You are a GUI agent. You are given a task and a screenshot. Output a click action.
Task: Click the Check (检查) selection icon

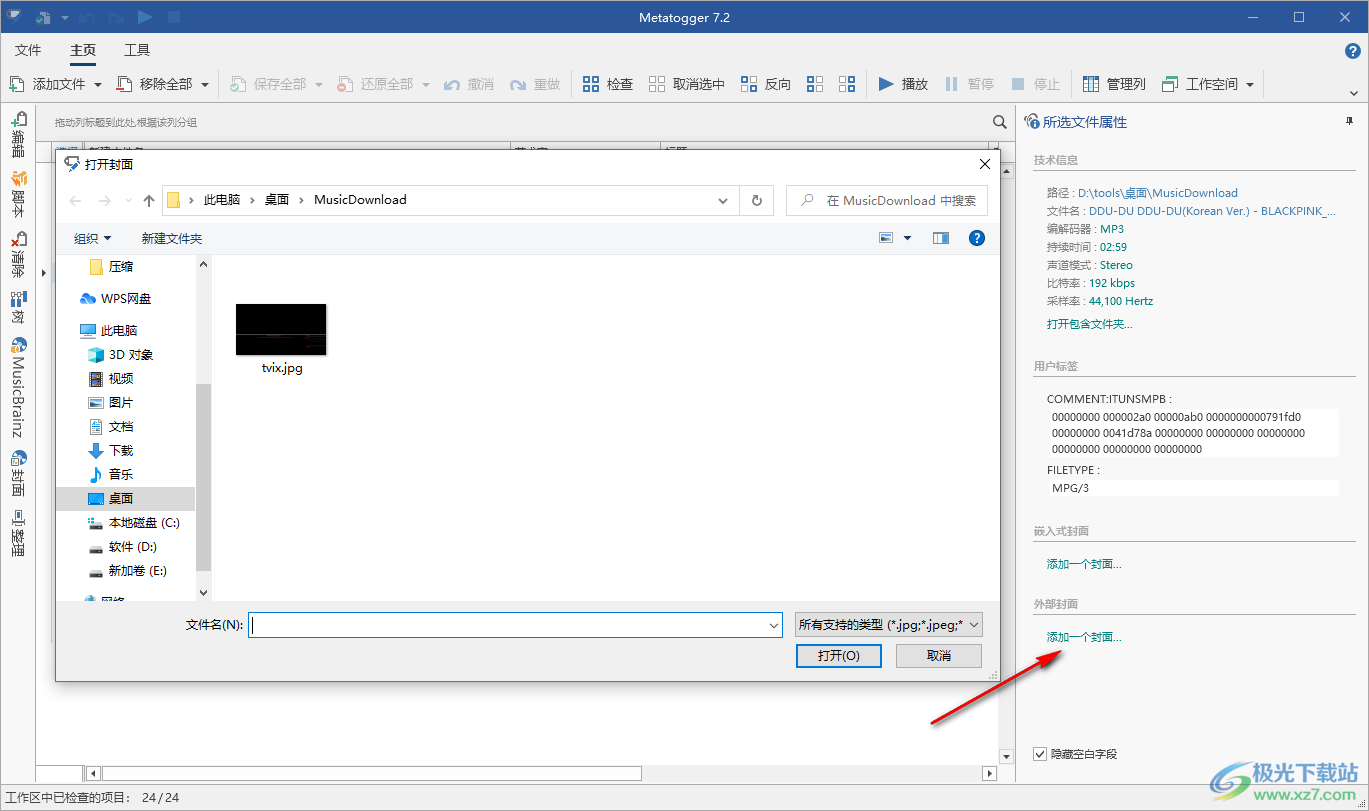click(591, 84)
